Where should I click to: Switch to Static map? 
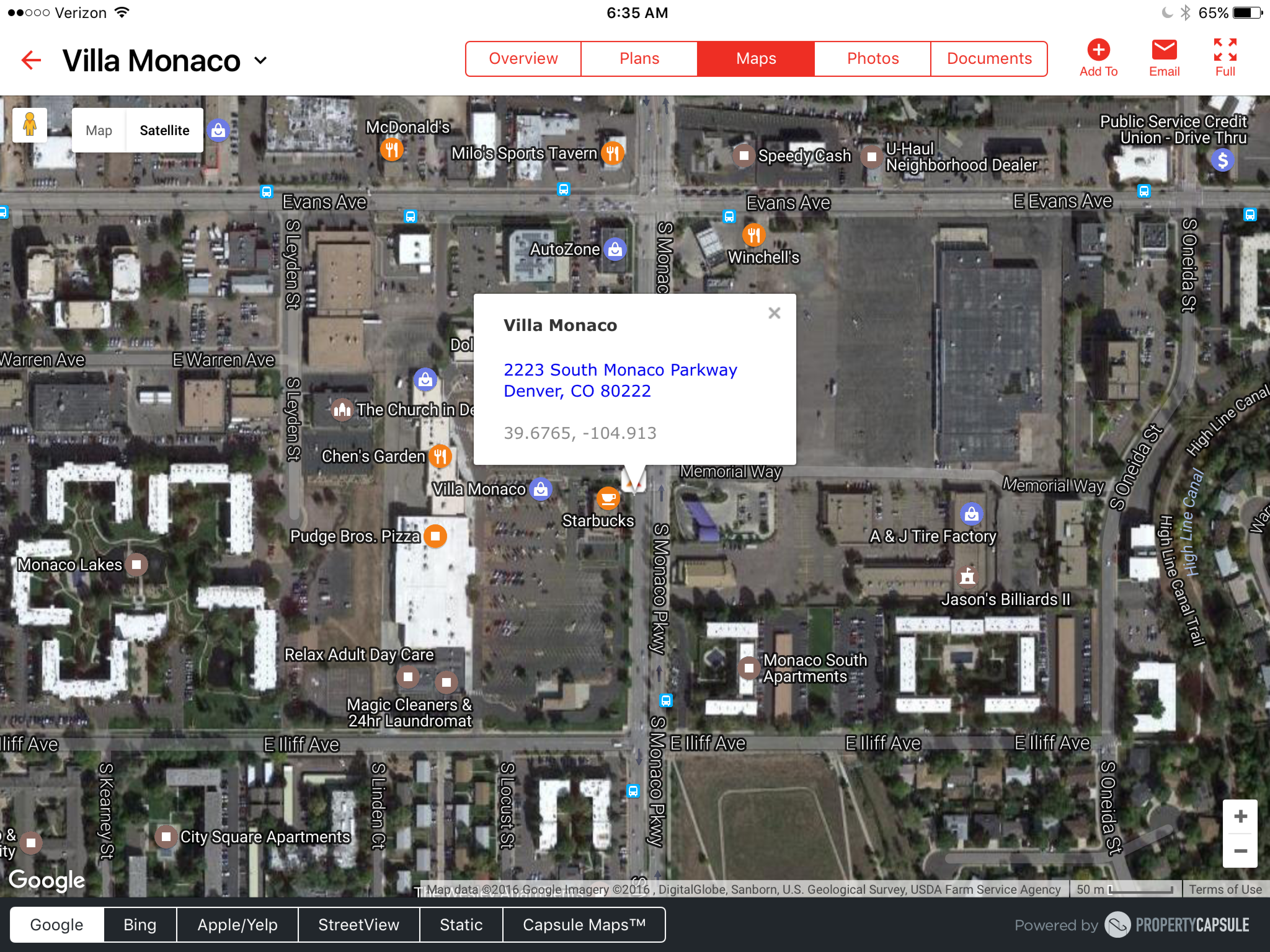pos(461,924)
